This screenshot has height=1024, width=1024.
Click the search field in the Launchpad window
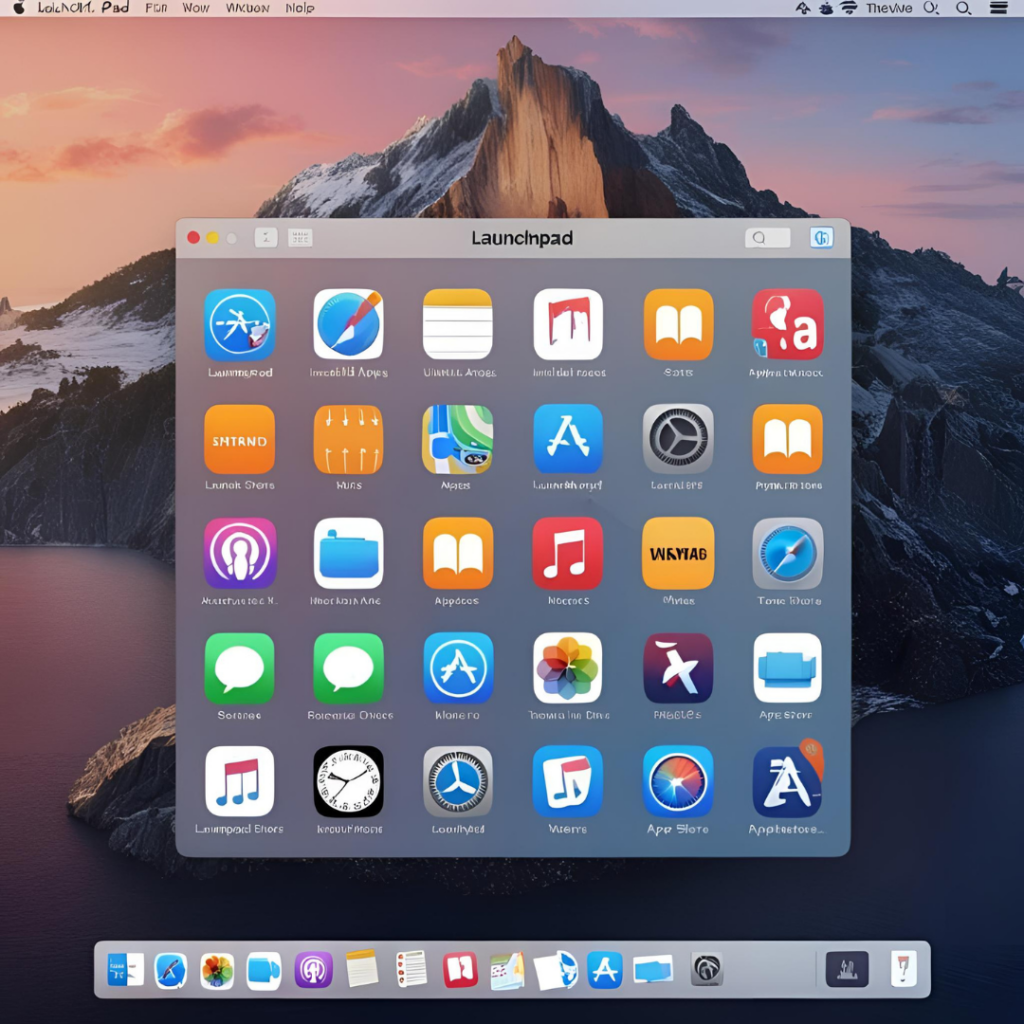[767, 238]
